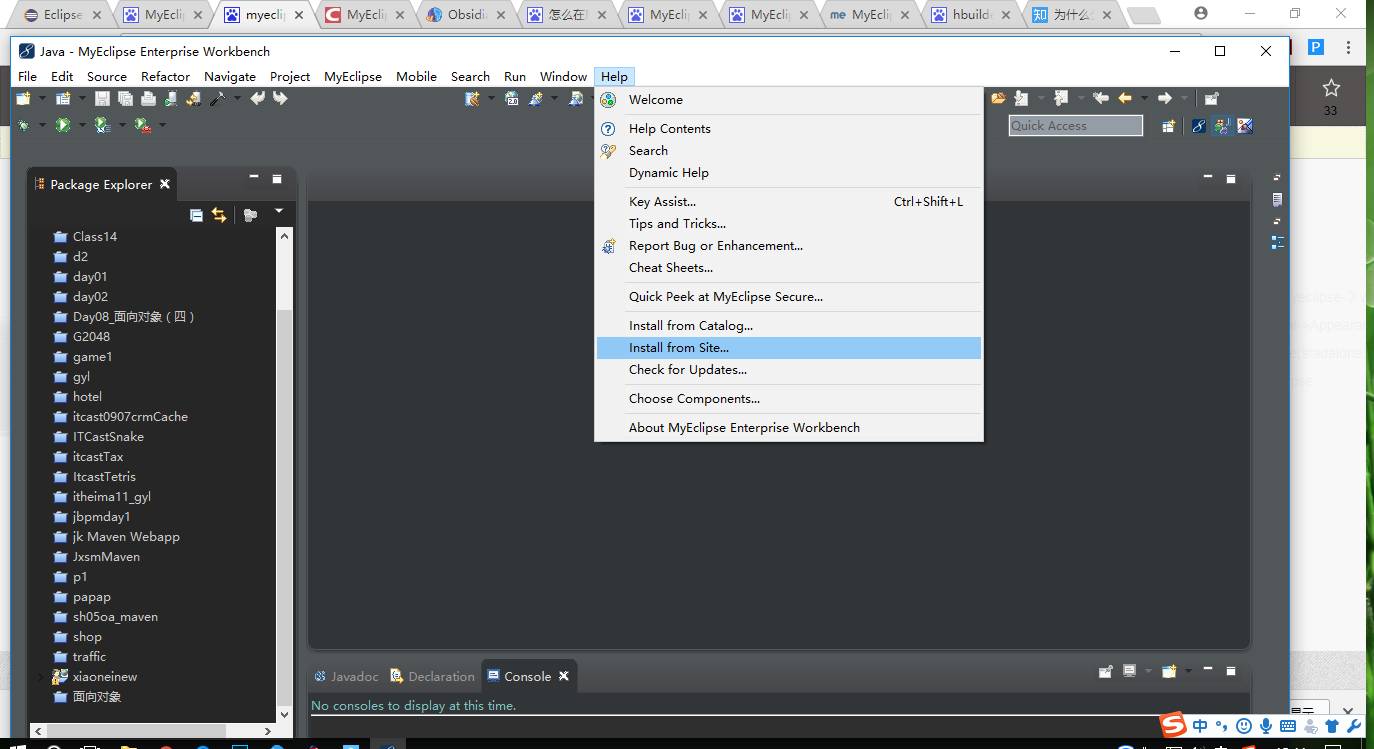Image resolution: width=1374 pixels, height=749 pixels.
Task: Close the Package Explorer tab
Action: [165, 184]
